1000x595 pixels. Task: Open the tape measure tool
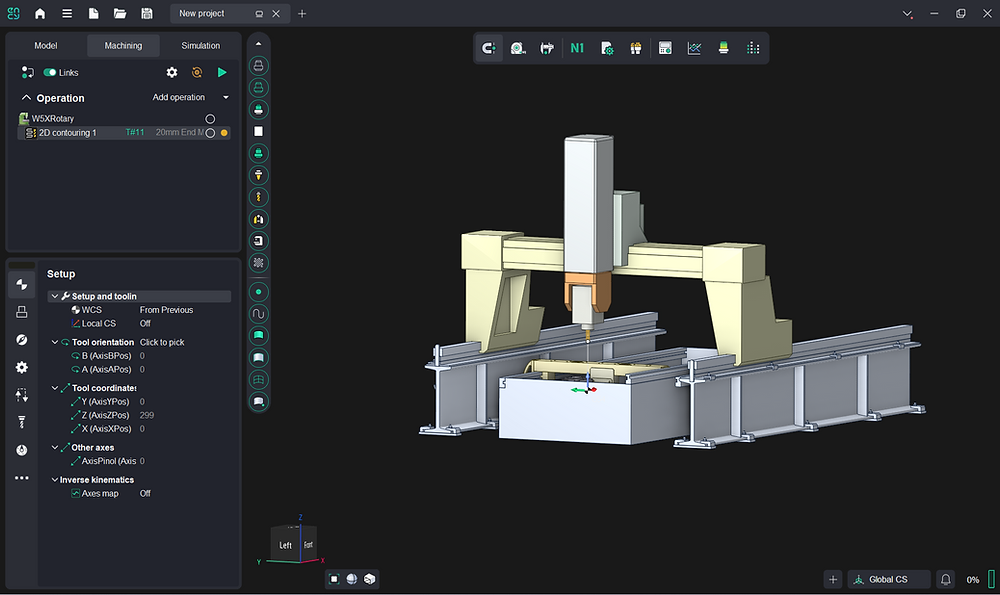[x=518, y=48]
